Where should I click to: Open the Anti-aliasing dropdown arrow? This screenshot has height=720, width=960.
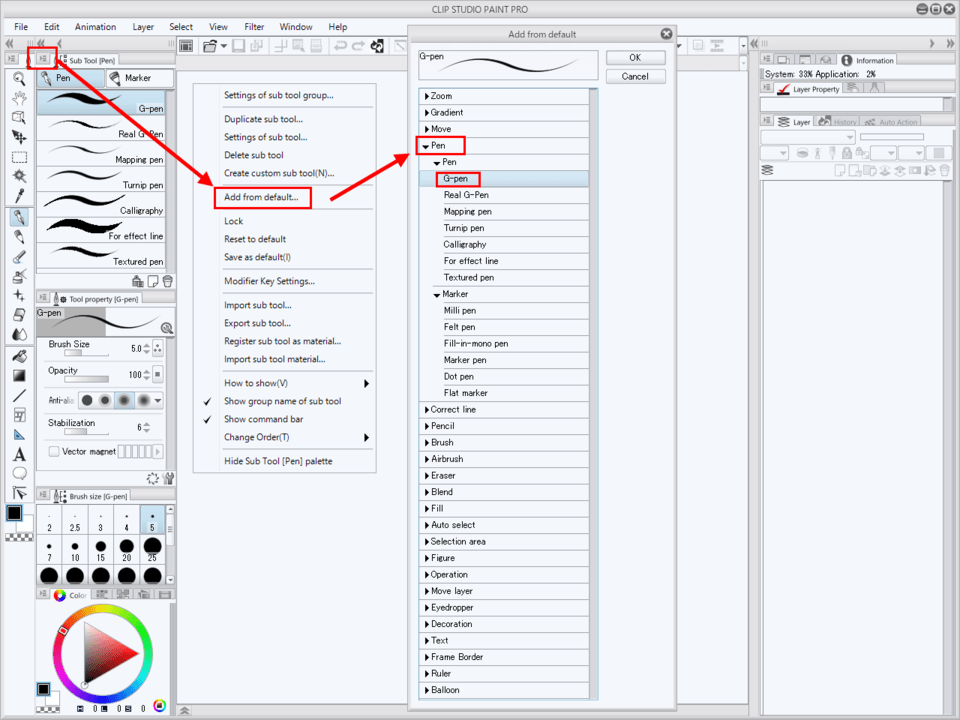(159, 400)
